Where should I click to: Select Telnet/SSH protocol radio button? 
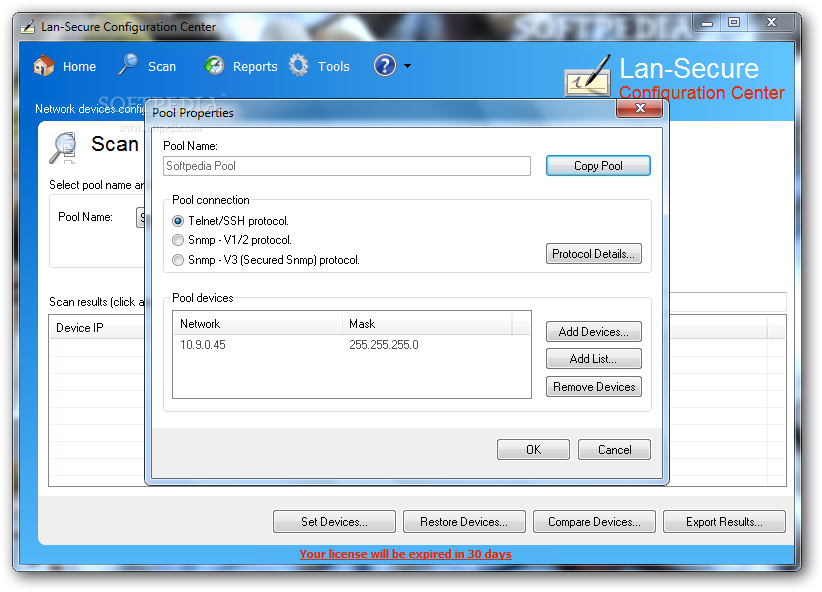tap(178, 221)
